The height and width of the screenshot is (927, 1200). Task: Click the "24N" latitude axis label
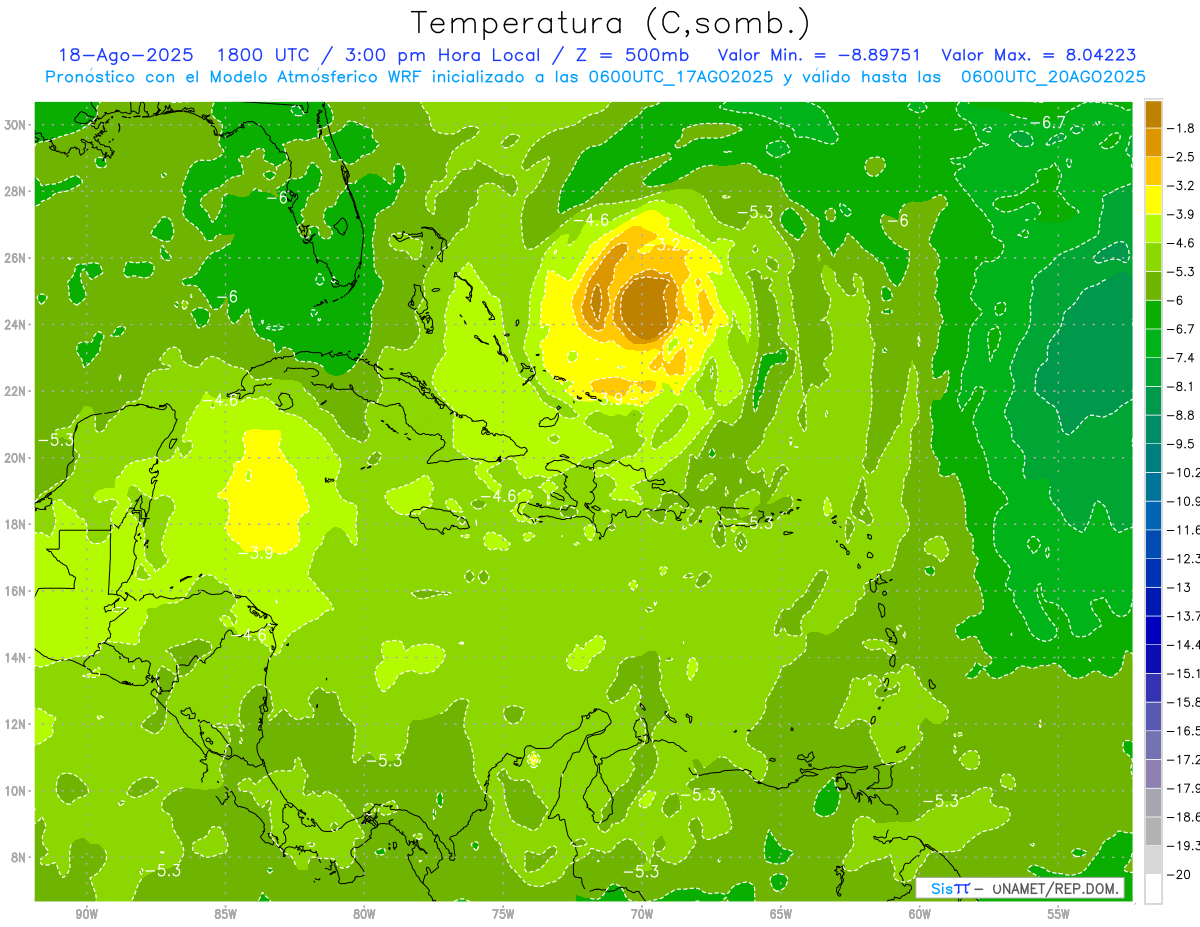pyautogui.click(x=15, y=325)
